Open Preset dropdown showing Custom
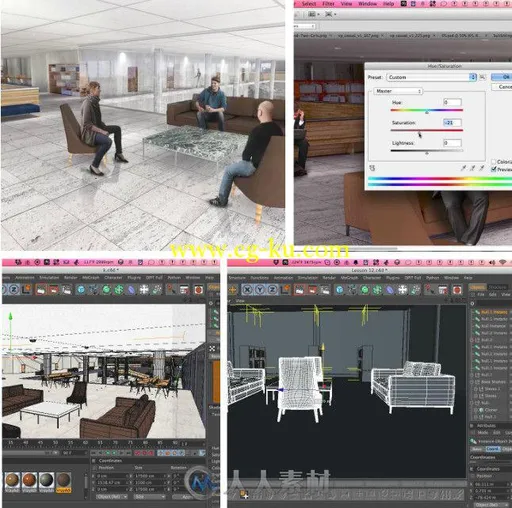The image size is (512, 508). [432, 77]
